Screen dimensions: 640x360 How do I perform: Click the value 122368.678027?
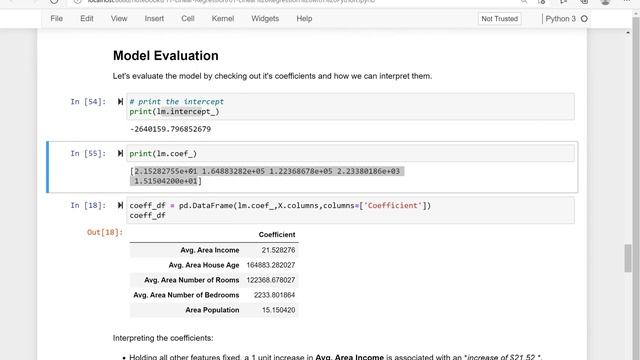[x=271, y=280]
